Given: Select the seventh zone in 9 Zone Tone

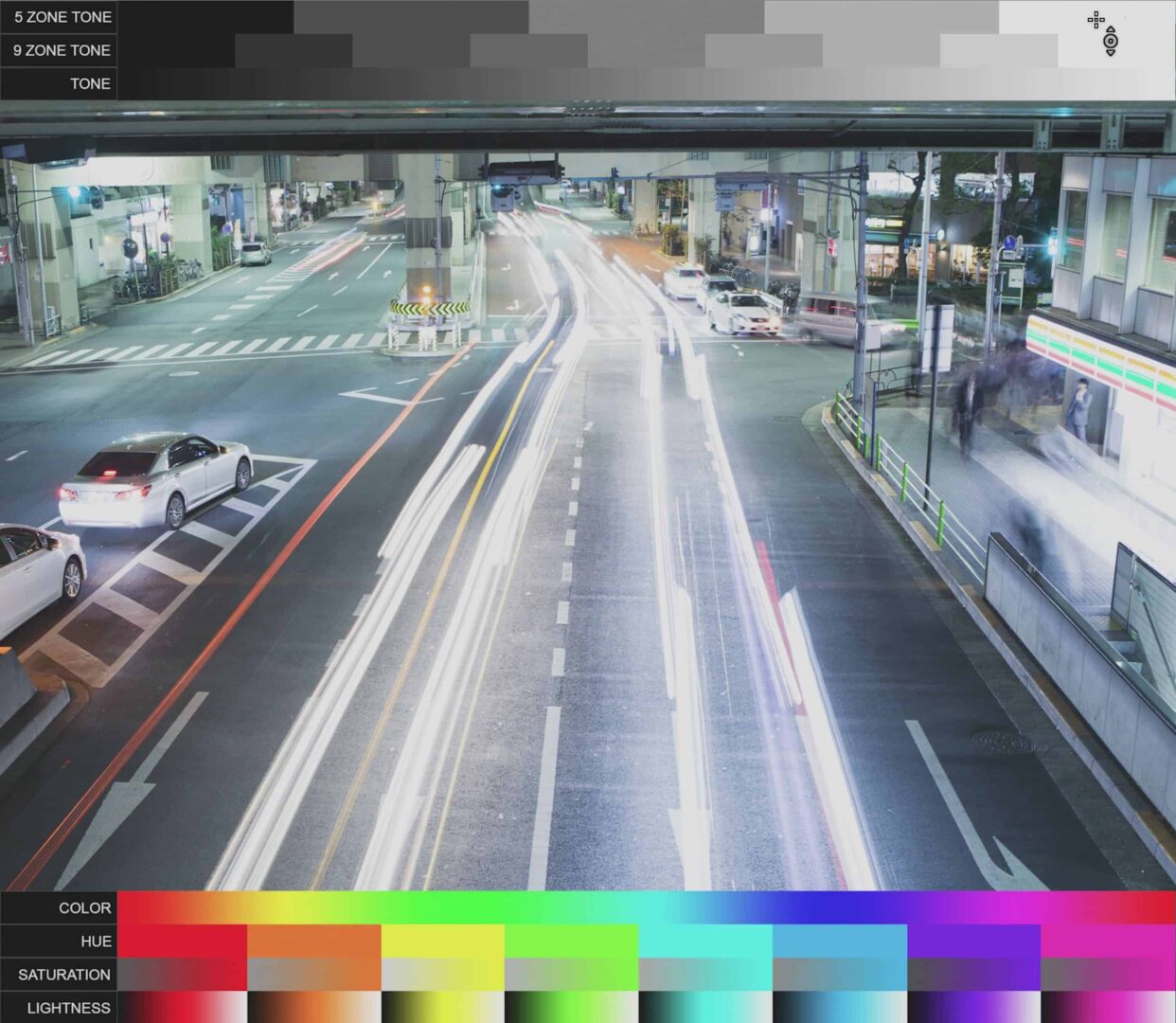Looking at the screenshot, I should coord(882,50).
